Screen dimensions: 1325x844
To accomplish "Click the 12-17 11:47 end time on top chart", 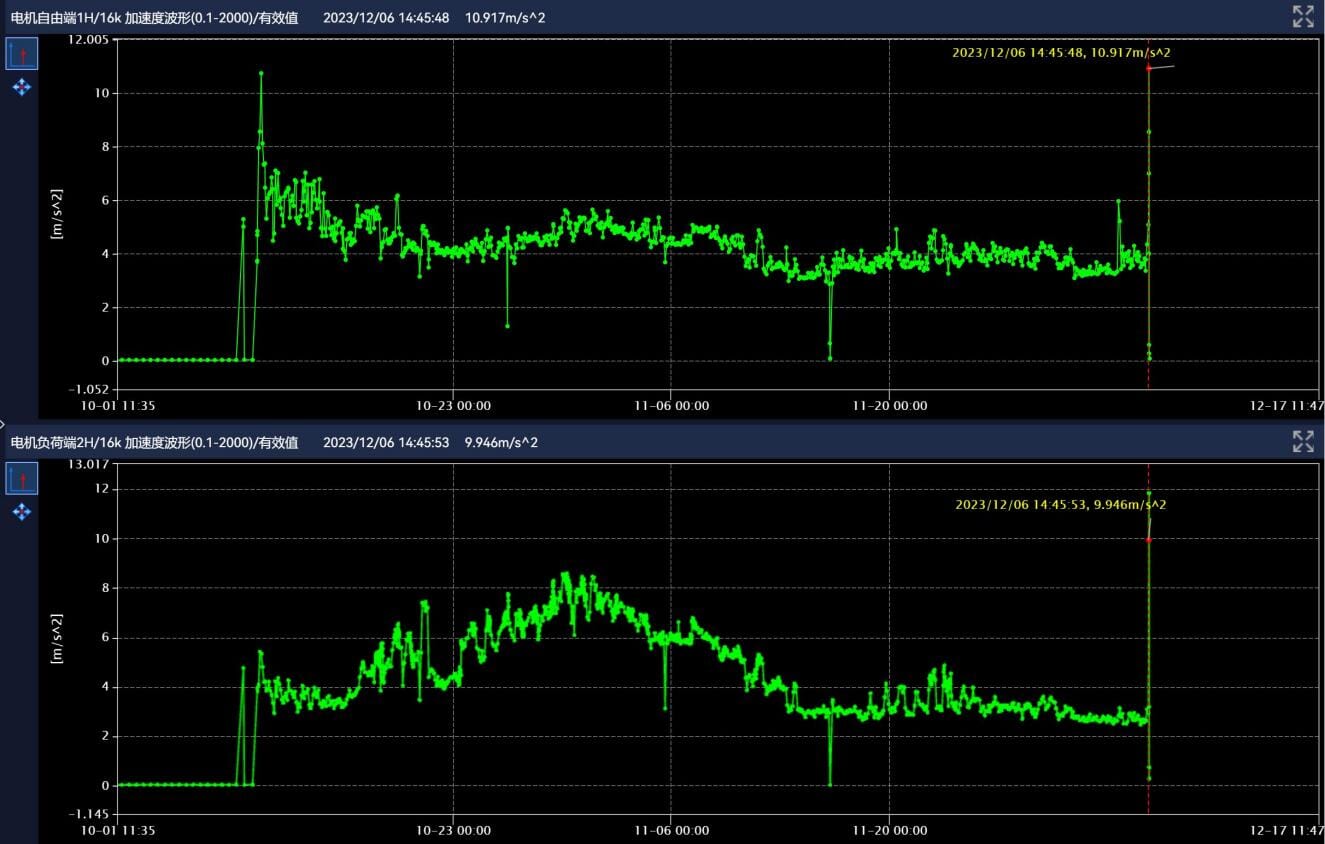I will coord(1288,406).
